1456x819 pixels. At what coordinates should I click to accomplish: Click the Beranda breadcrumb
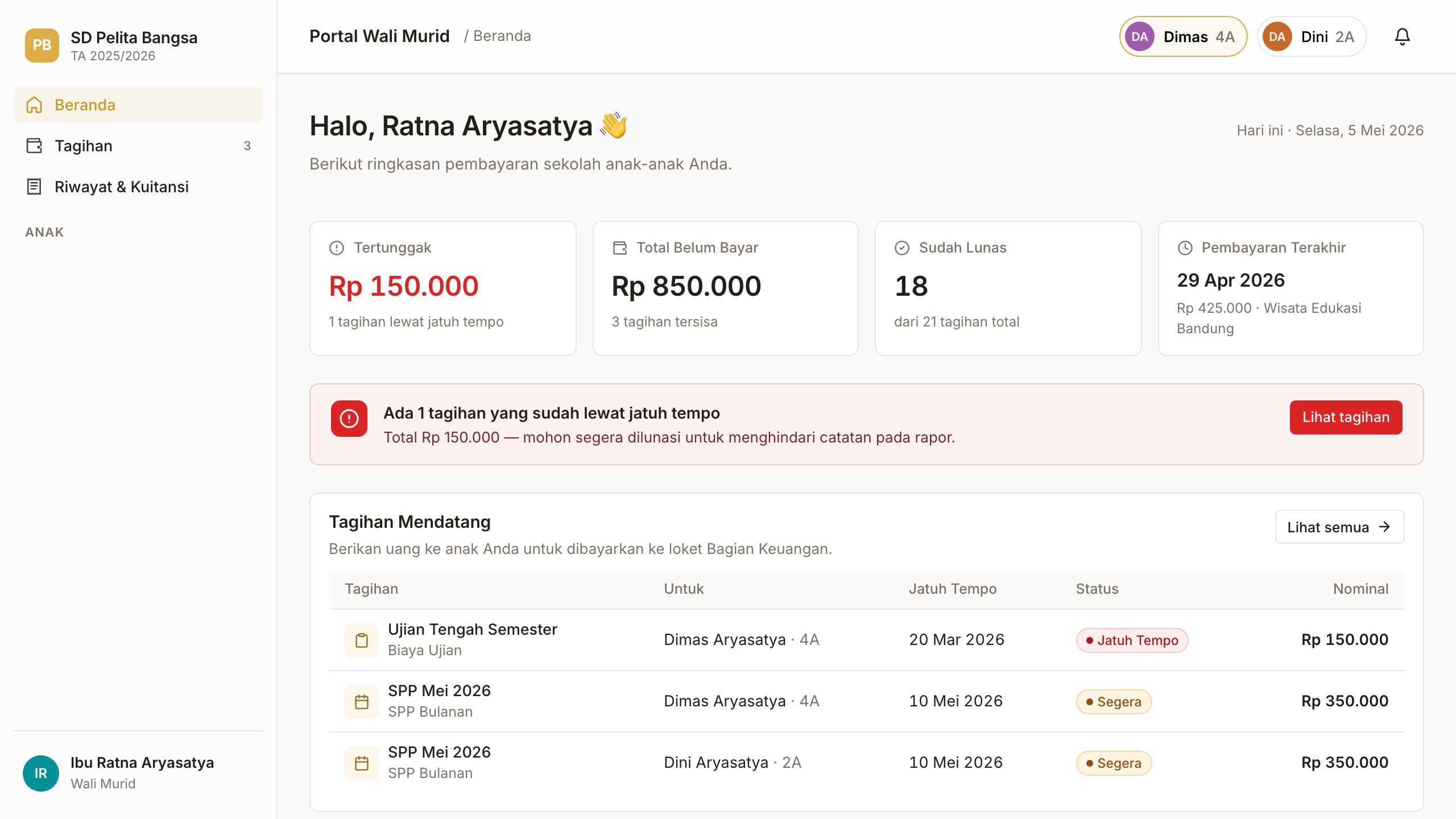(502, 36)
